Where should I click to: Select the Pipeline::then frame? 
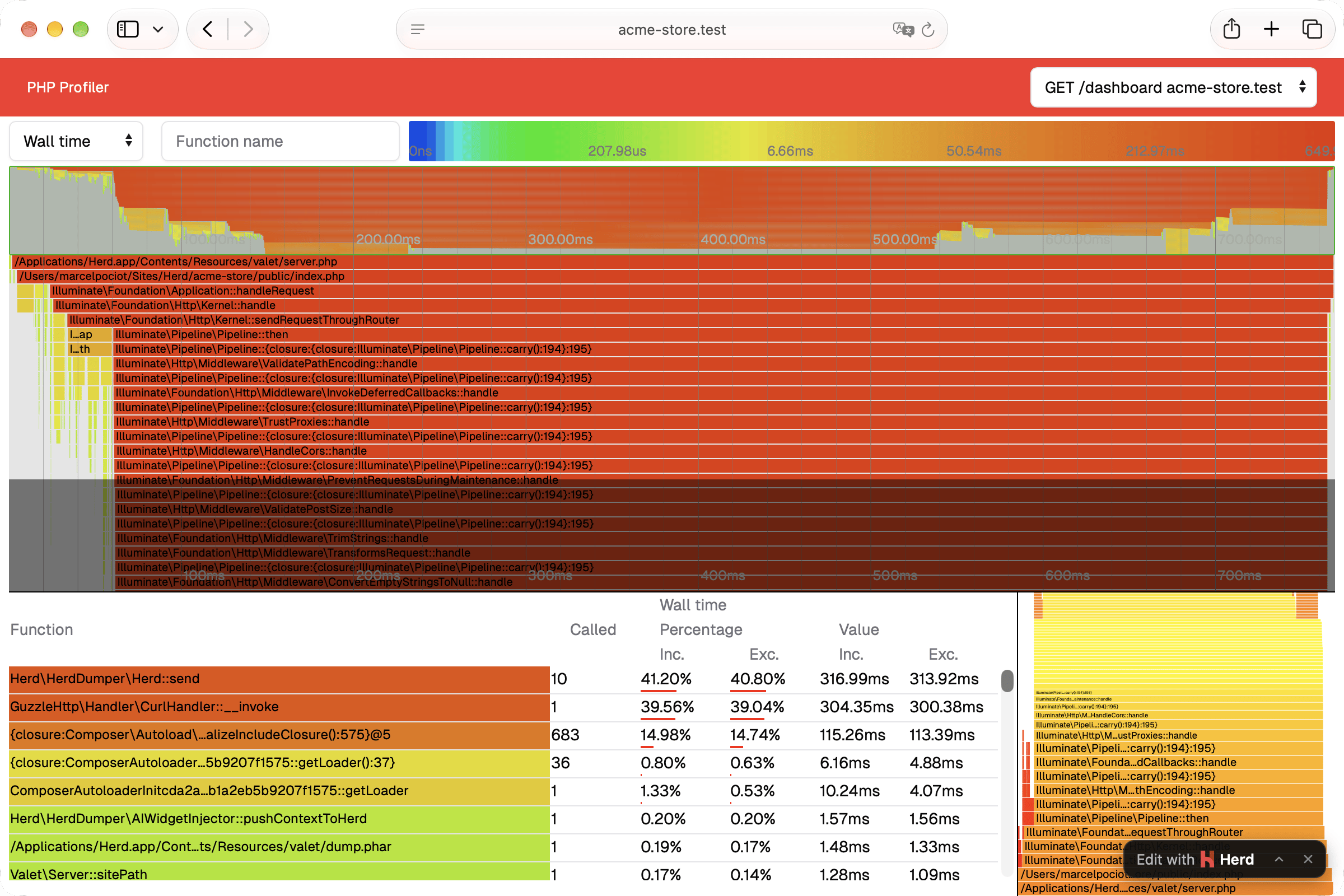tap(721, 335)
